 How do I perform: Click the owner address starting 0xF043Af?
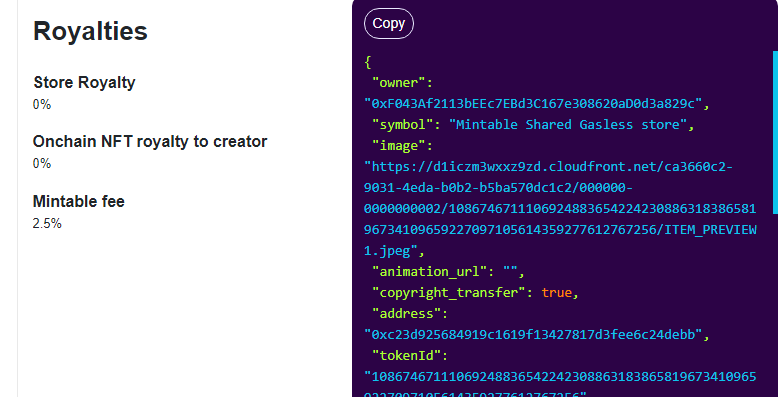click(533, 104)
